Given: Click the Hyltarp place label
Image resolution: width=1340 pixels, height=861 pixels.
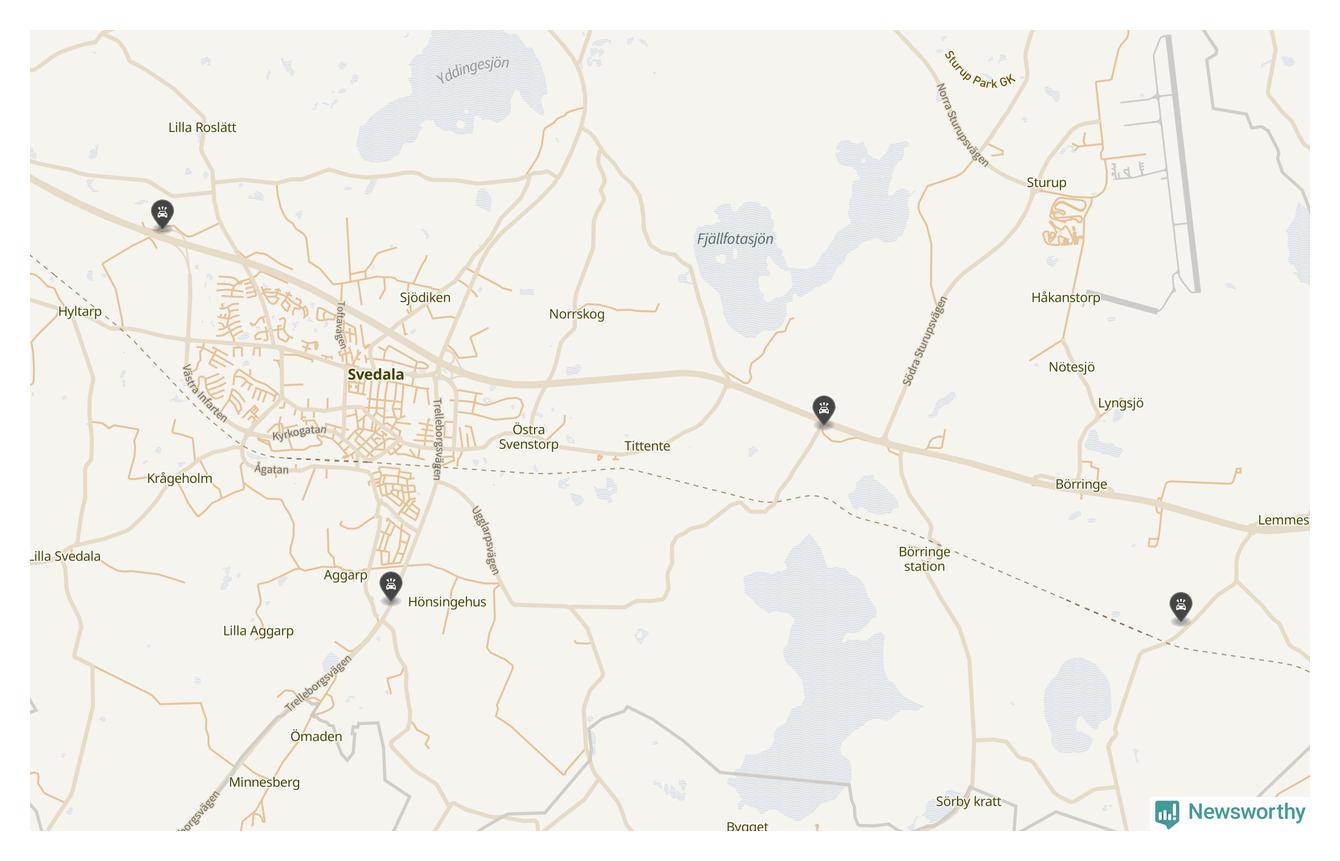Looking at the screenshot, I should click(80, 311).
